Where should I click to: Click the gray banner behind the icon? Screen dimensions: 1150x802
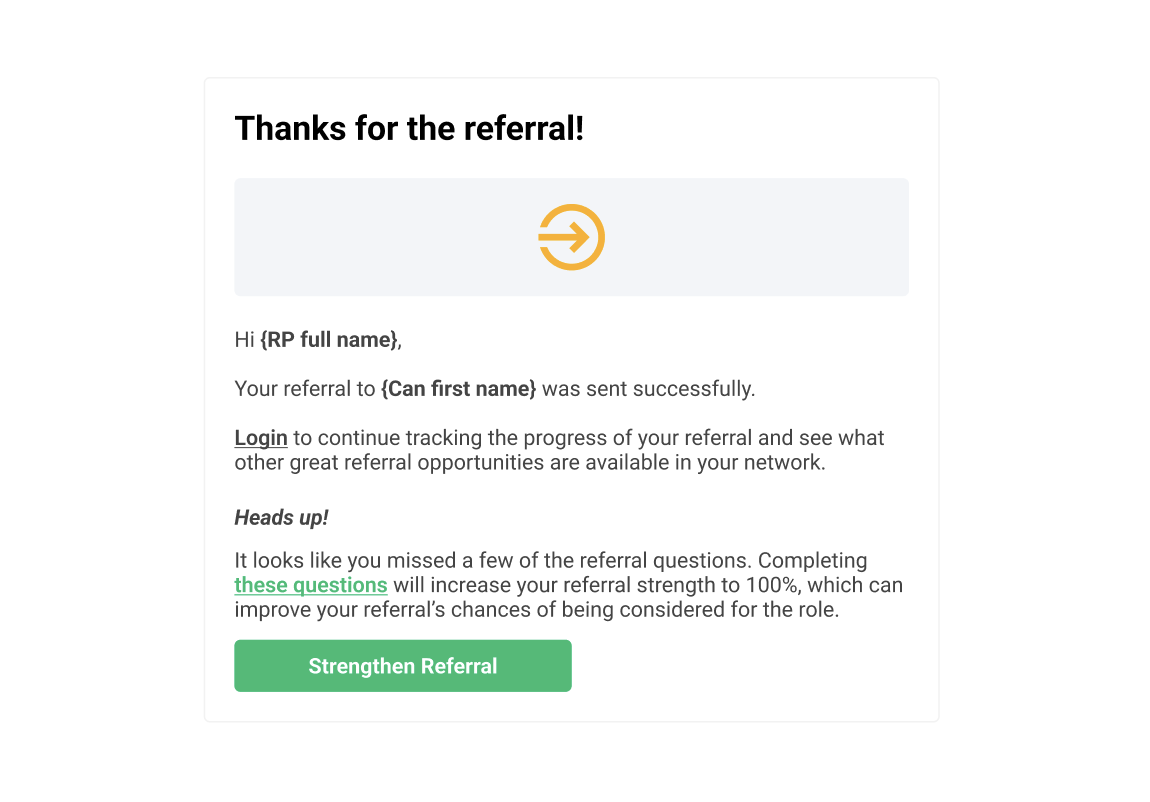[x=571, y=237]
